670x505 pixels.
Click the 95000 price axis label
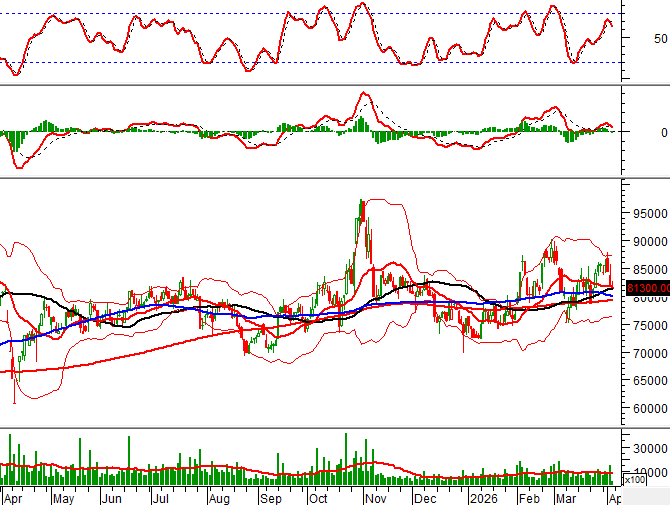647,213
